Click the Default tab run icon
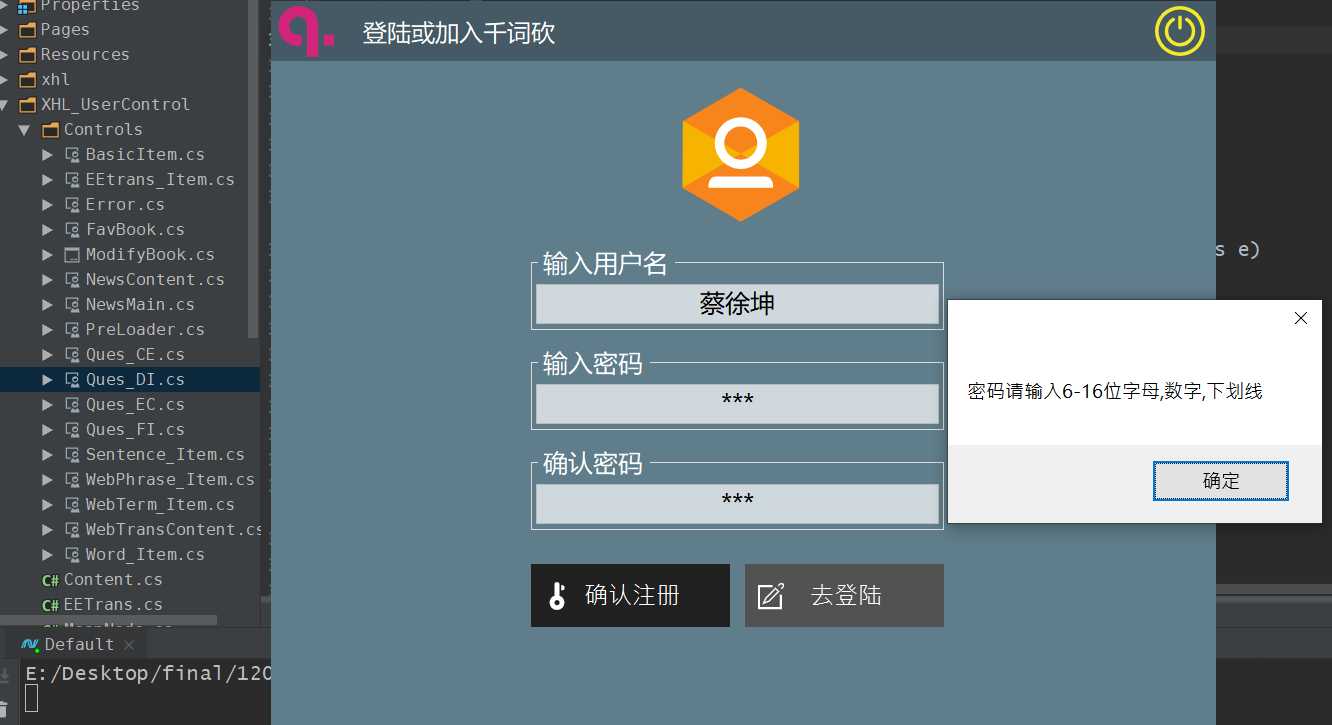Screen dimensions: 1332x725 pos(30,644)
